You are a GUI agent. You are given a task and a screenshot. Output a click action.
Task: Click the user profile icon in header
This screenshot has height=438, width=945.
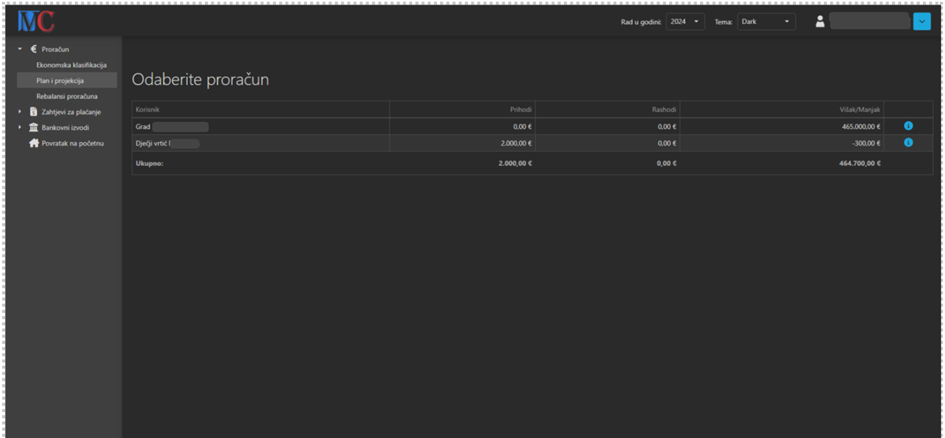(x=820, y=21)
